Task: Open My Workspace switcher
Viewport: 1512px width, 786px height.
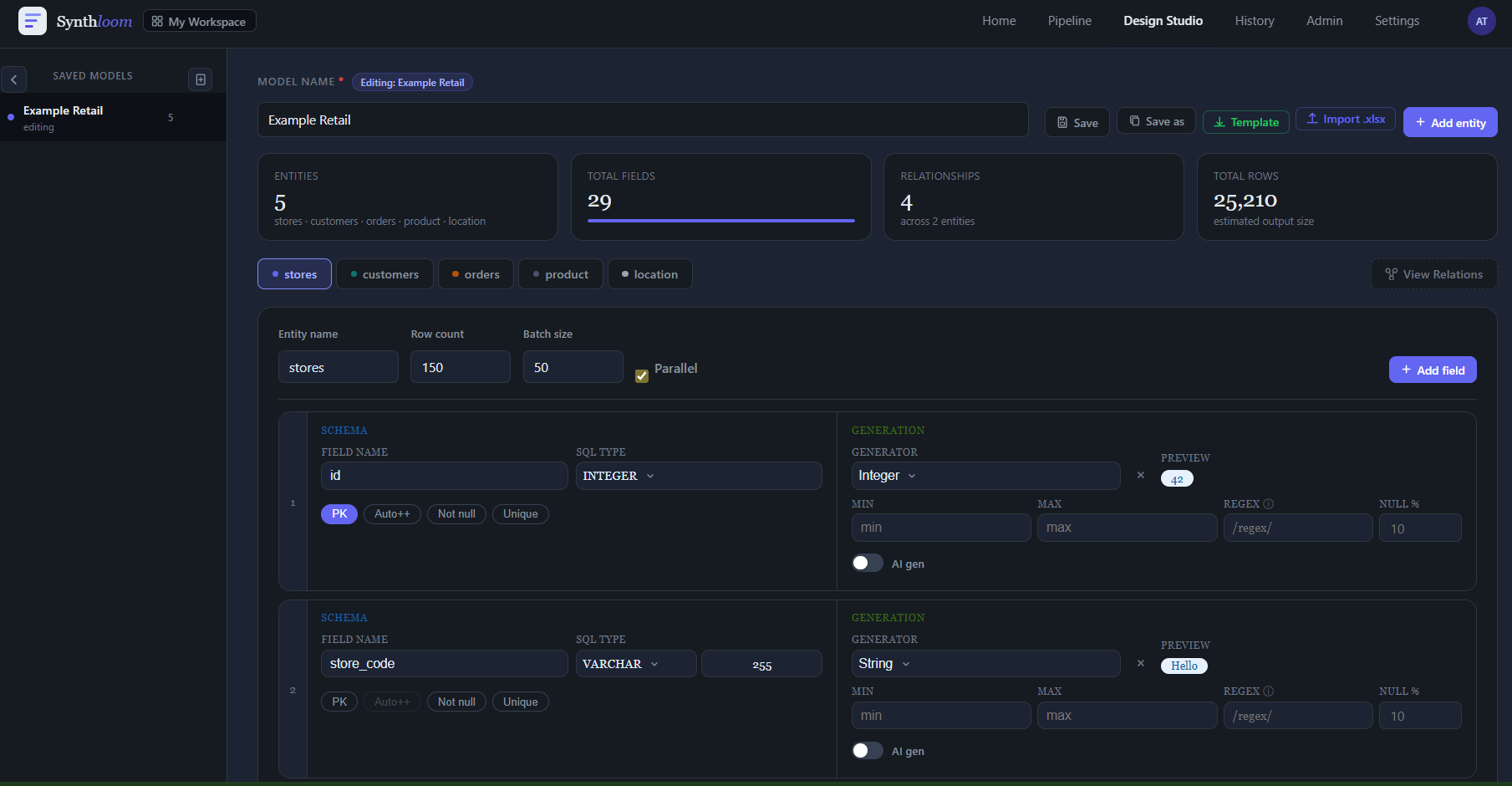Action: pyautogui.click(x=200, y=21)
